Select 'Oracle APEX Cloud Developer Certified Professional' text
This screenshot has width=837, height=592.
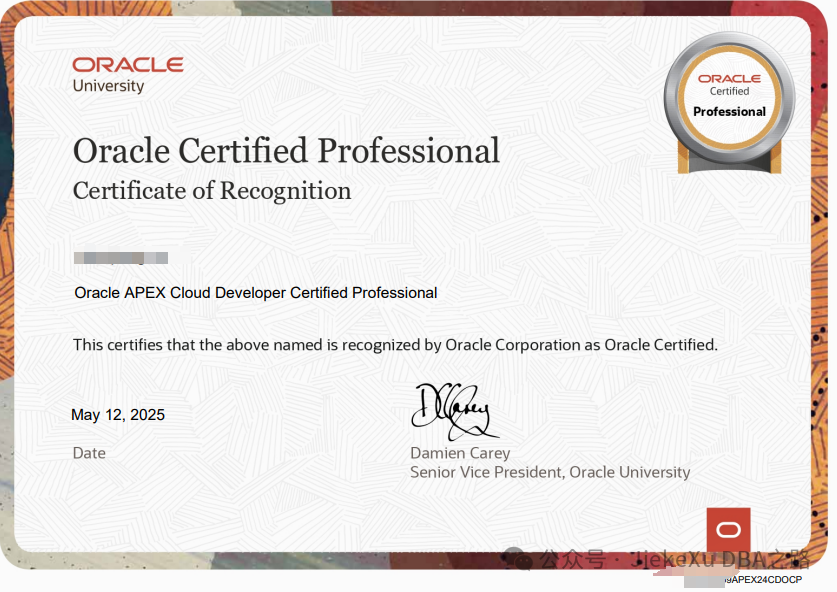(256, 293)
